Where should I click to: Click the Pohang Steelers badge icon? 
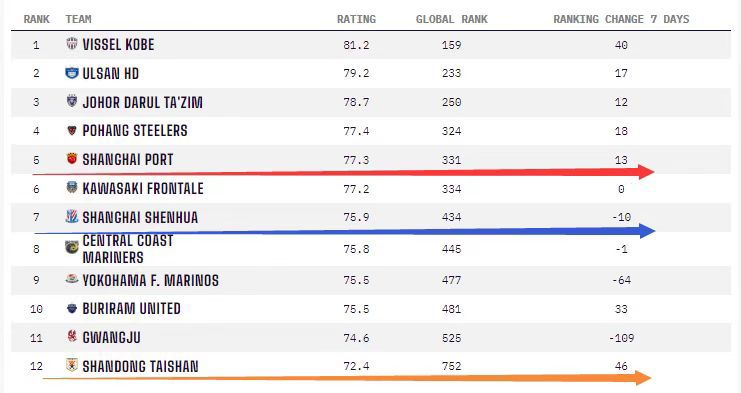[72, 130]
